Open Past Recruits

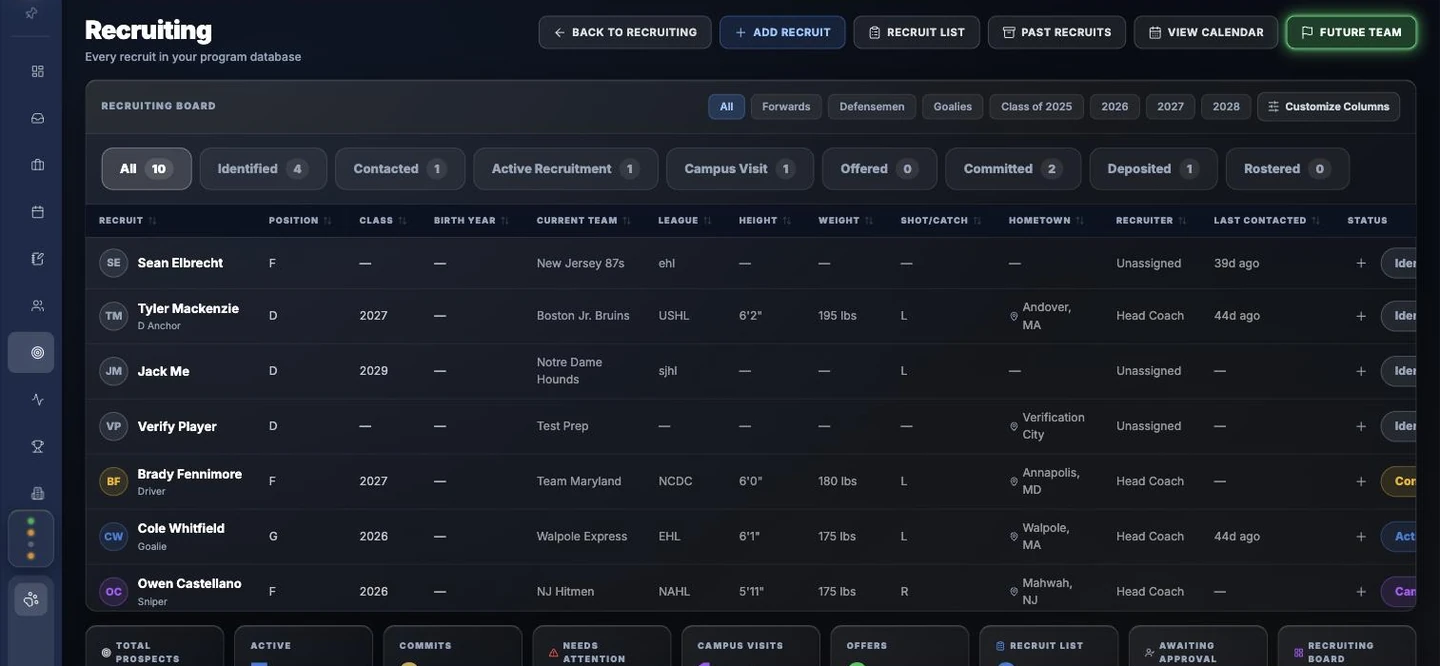pos(1057,32)
